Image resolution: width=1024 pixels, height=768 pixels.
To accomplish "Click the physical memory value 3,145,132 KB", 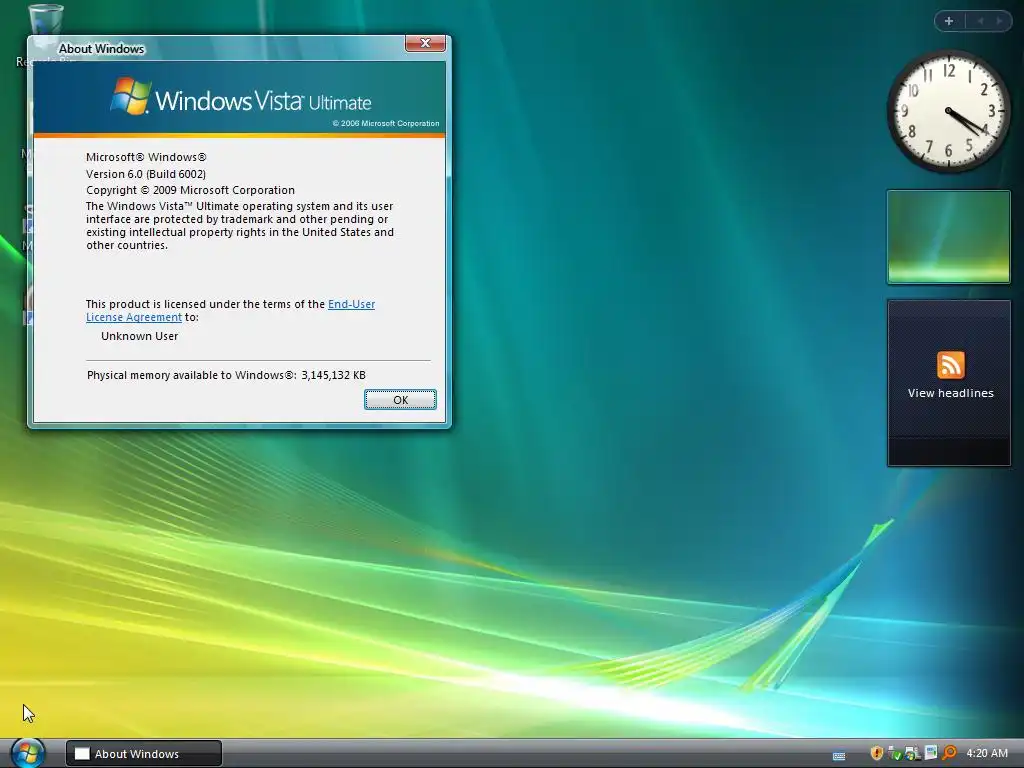I will point(333,375).
